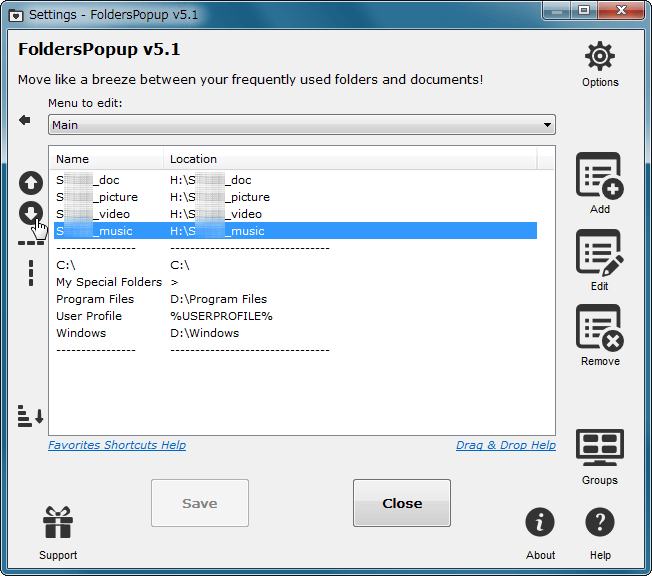Click the D:\Windows location cell
This screenshot has height=576, width=652.
pyautogui.click(x=205, y=333)
